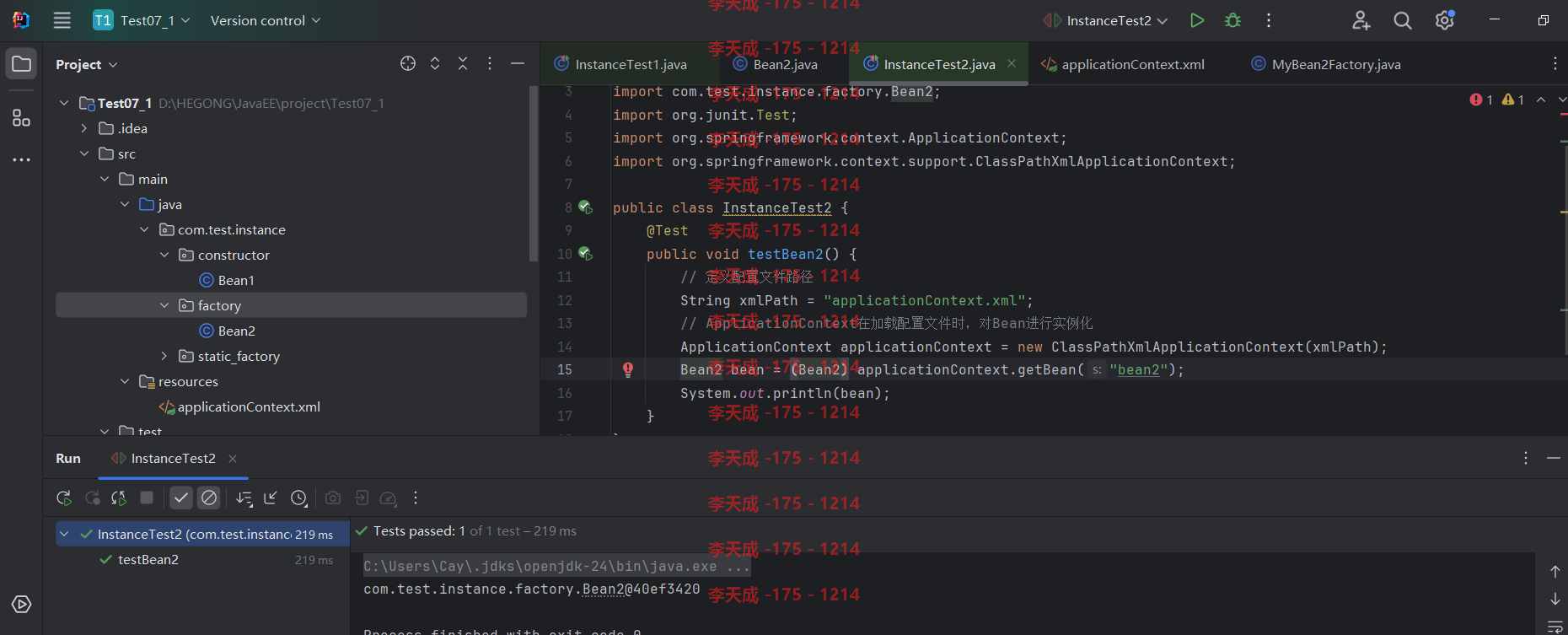Collapse the src folder

tap(84, 153)
